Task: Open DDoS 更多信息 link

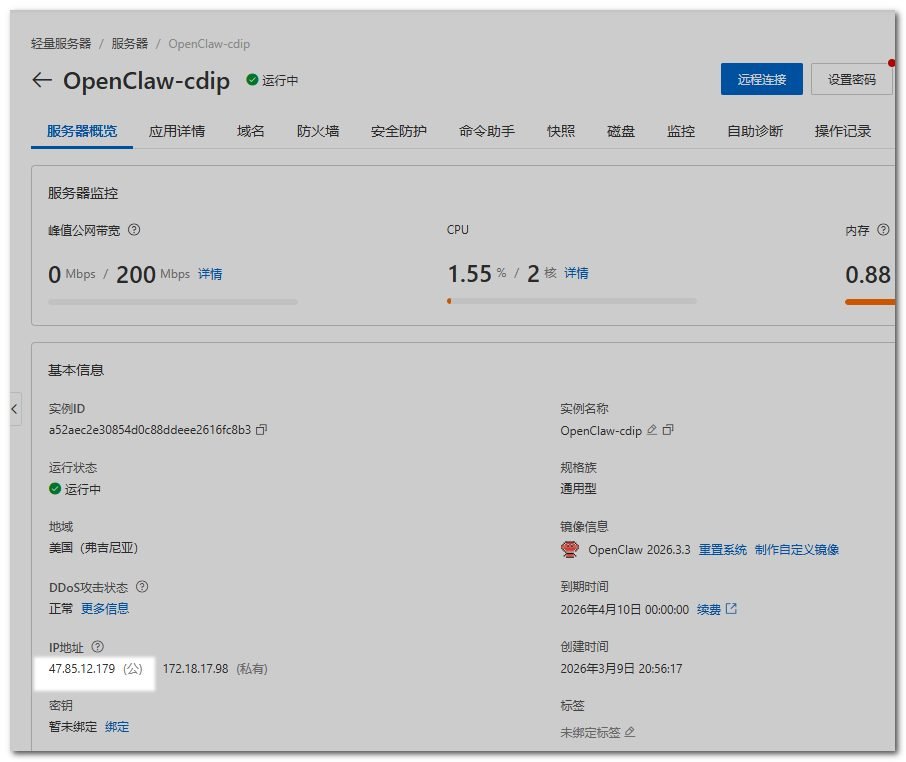Action: [x=105, y=608]
